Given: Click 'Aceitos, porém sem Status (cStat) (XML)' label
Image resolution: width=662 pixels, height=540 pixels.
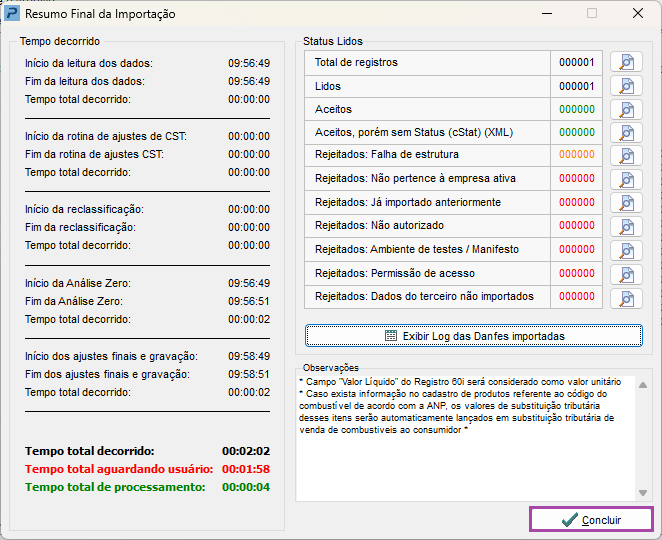Looking at the screenshot, I should click(x=414, y=133).
